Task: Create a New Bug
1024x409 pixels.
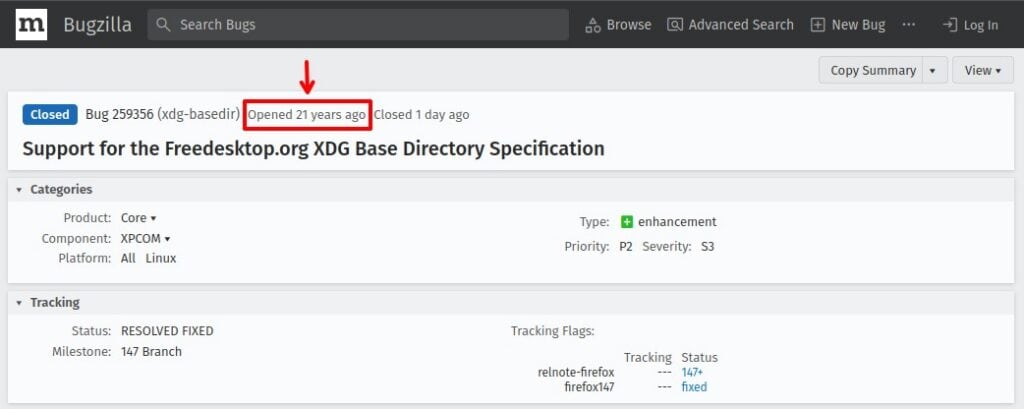Action: 847,25
